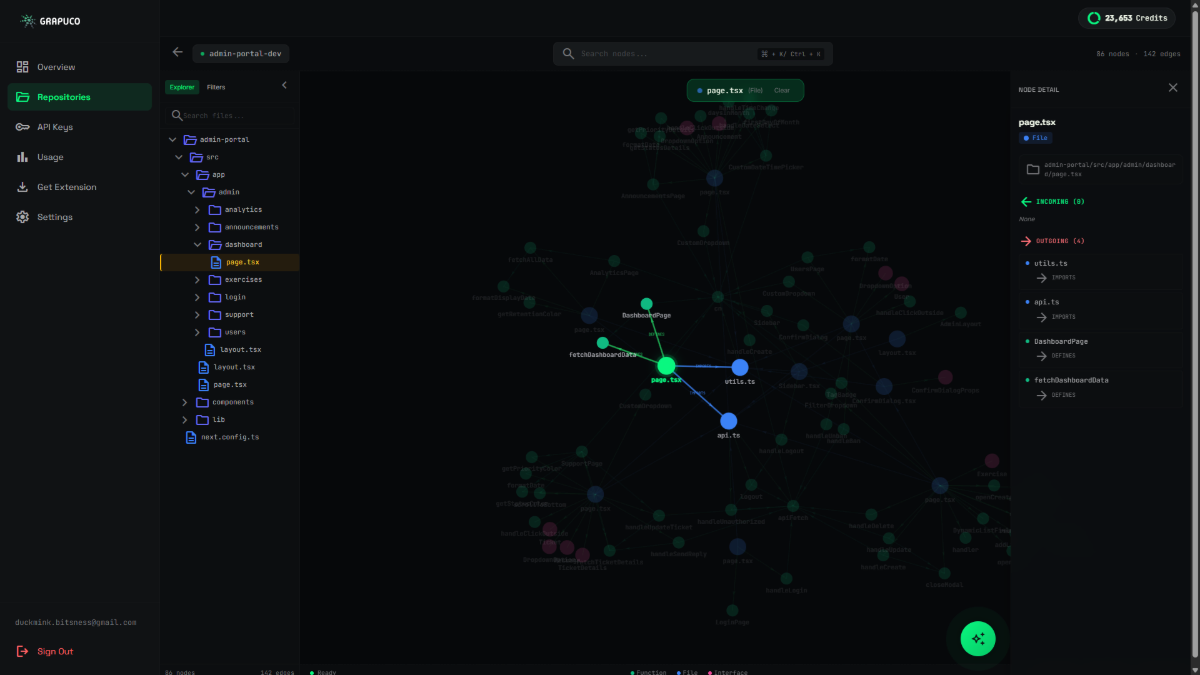Image resolution: width=1200 pixels, height=675 pixels.
Task: Collapse the explorer panel with the chevron
Action: pyautogui.click(x=284, y=86)
